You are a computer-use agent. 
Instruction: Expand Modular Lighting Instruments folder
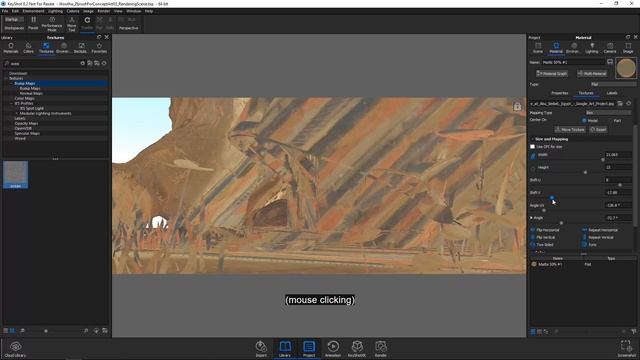point(17,113)
